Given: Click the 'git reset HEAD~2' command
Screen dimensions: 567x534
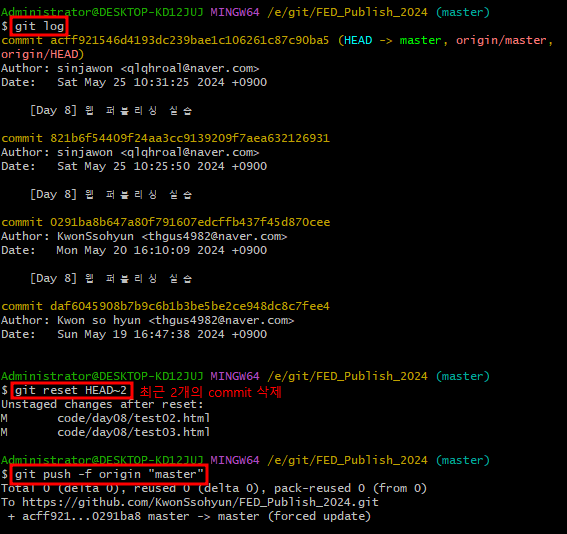Looking at the screenshot, I should tap(71, 390).
